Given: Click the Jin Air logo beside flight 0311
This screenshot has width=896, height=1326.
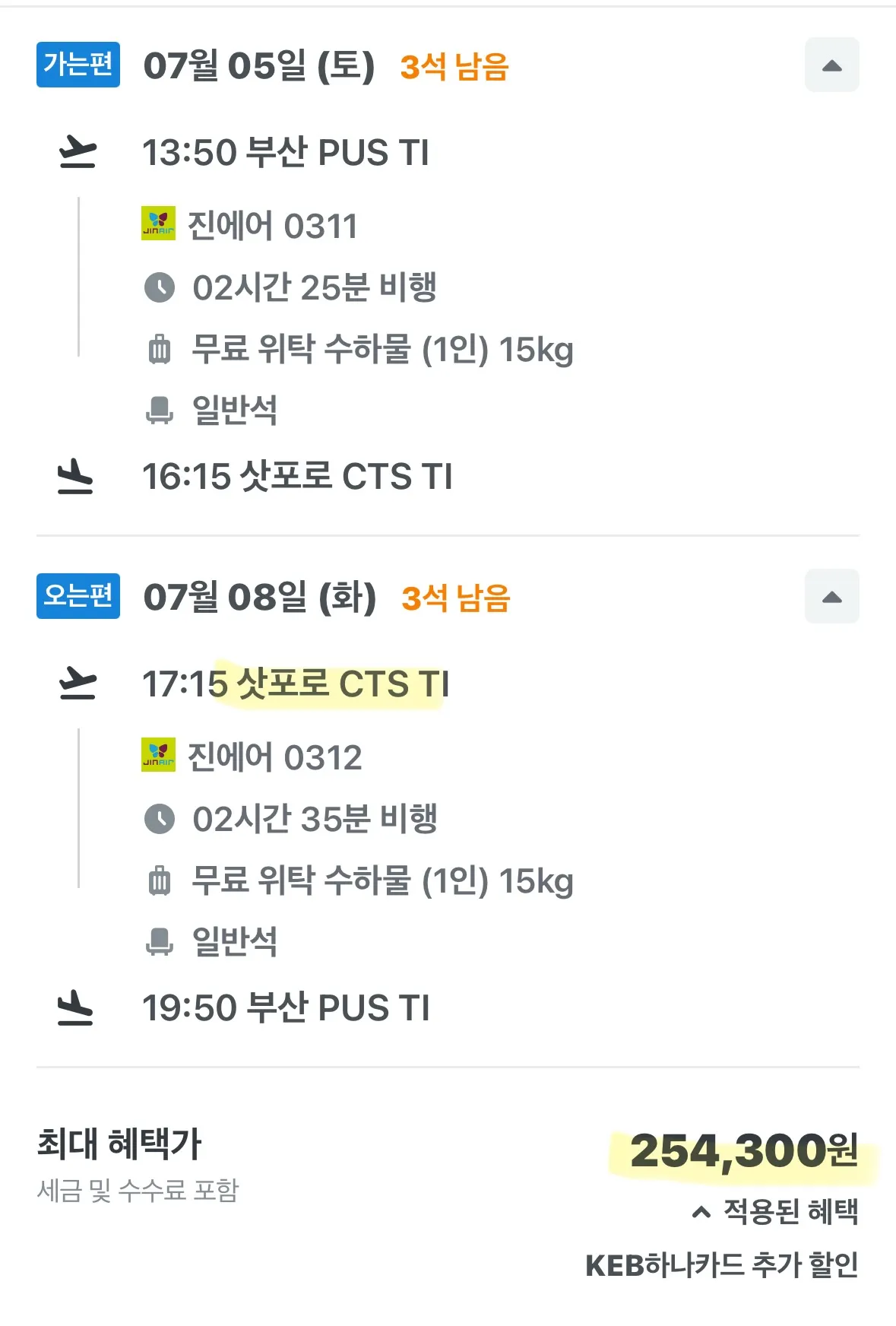Looking at the screenshot, I should click(158, 224).
